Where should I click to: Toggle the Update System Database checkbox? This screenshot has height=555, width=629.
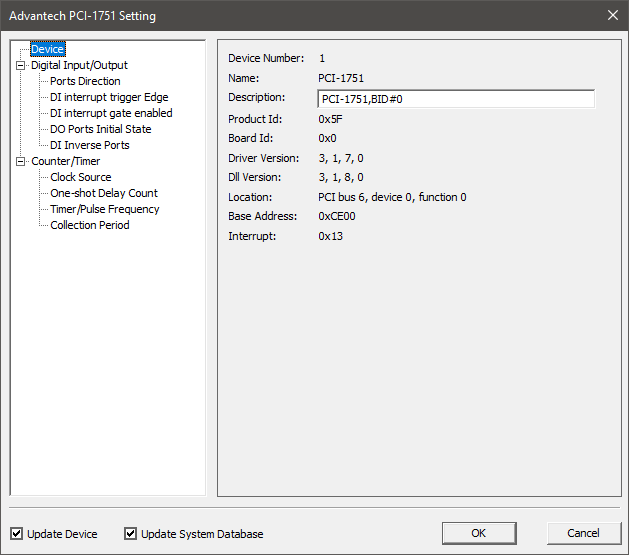click(x=130, y=534)
